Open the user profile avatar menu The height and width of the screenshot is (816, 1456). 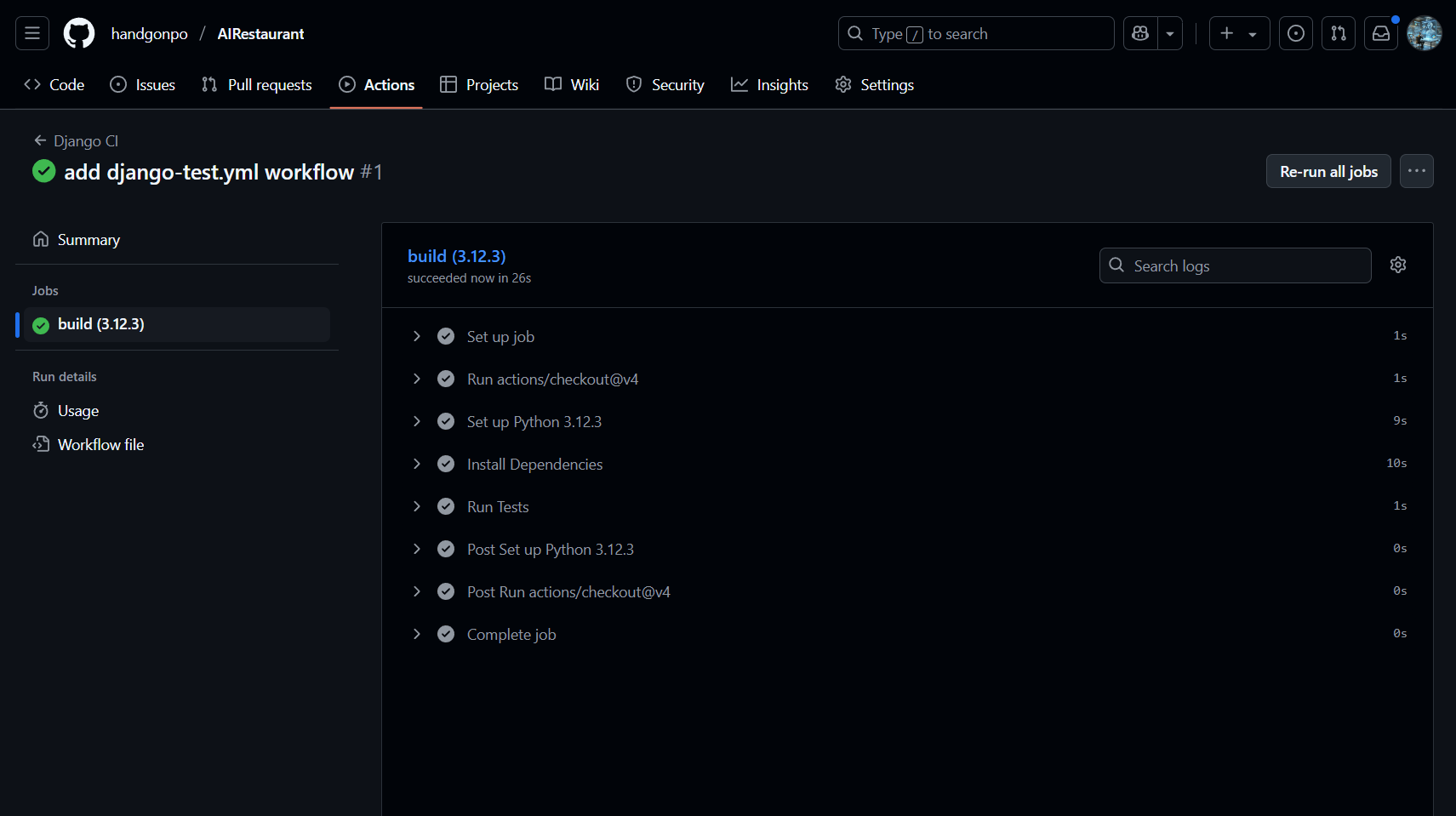[x=1425, y=33]
